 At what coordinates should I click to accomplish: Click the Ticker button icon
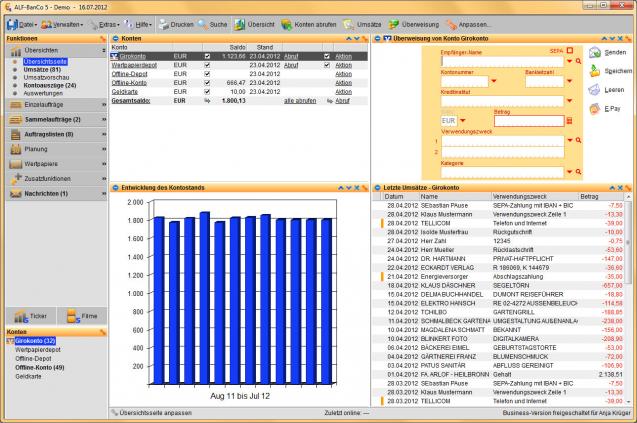[x=21, y=316]
